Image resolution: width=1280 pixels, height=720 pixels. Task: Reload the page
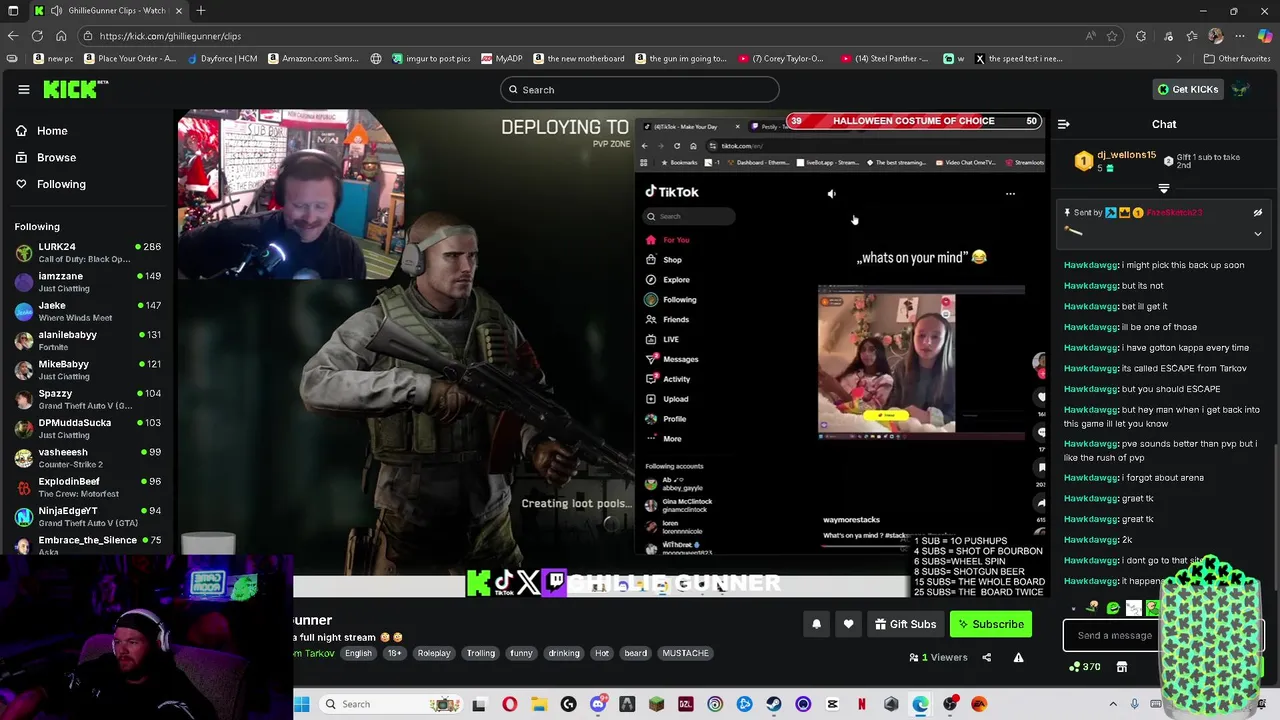click(x=37, y=36)
